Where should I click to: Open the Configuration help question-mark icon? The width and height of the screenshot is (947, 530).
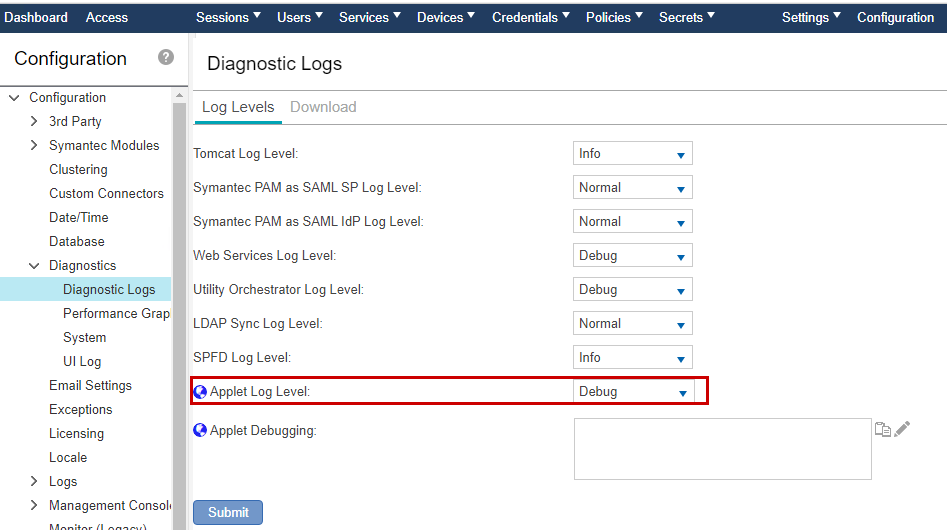pyautogui.click(x=166, y=57)
